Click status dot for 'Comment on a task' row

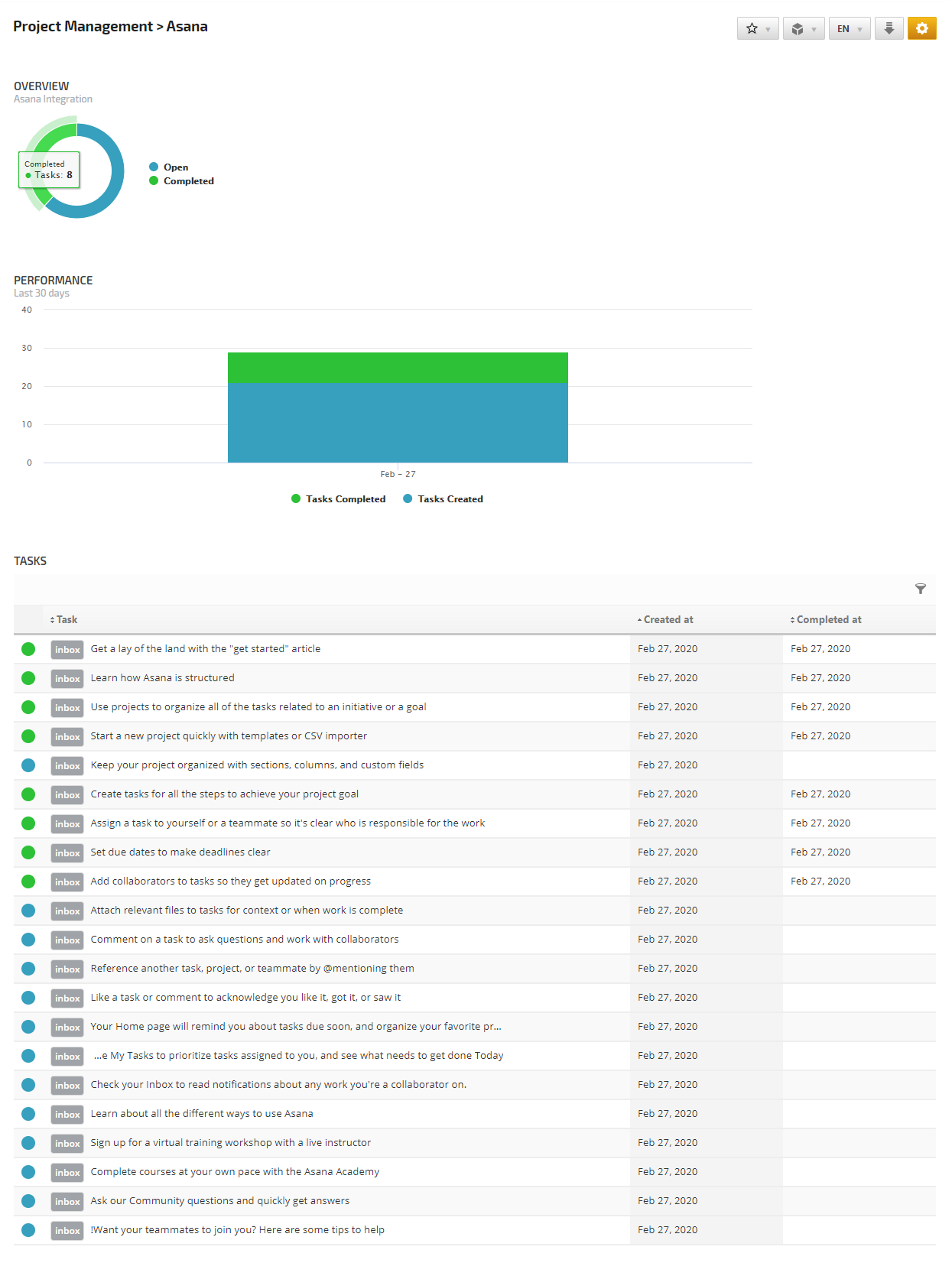[x=28, y=940]
